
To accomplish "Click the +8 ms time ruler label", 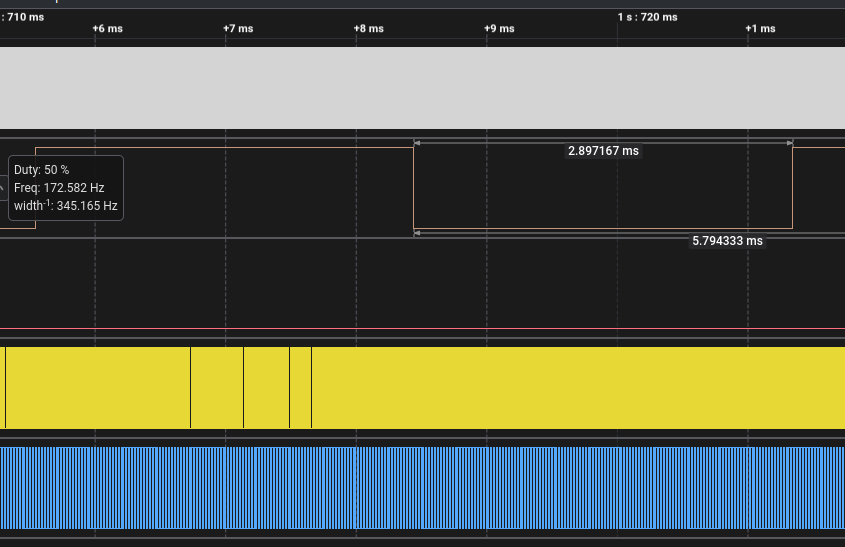I will (x=368, y=28).
